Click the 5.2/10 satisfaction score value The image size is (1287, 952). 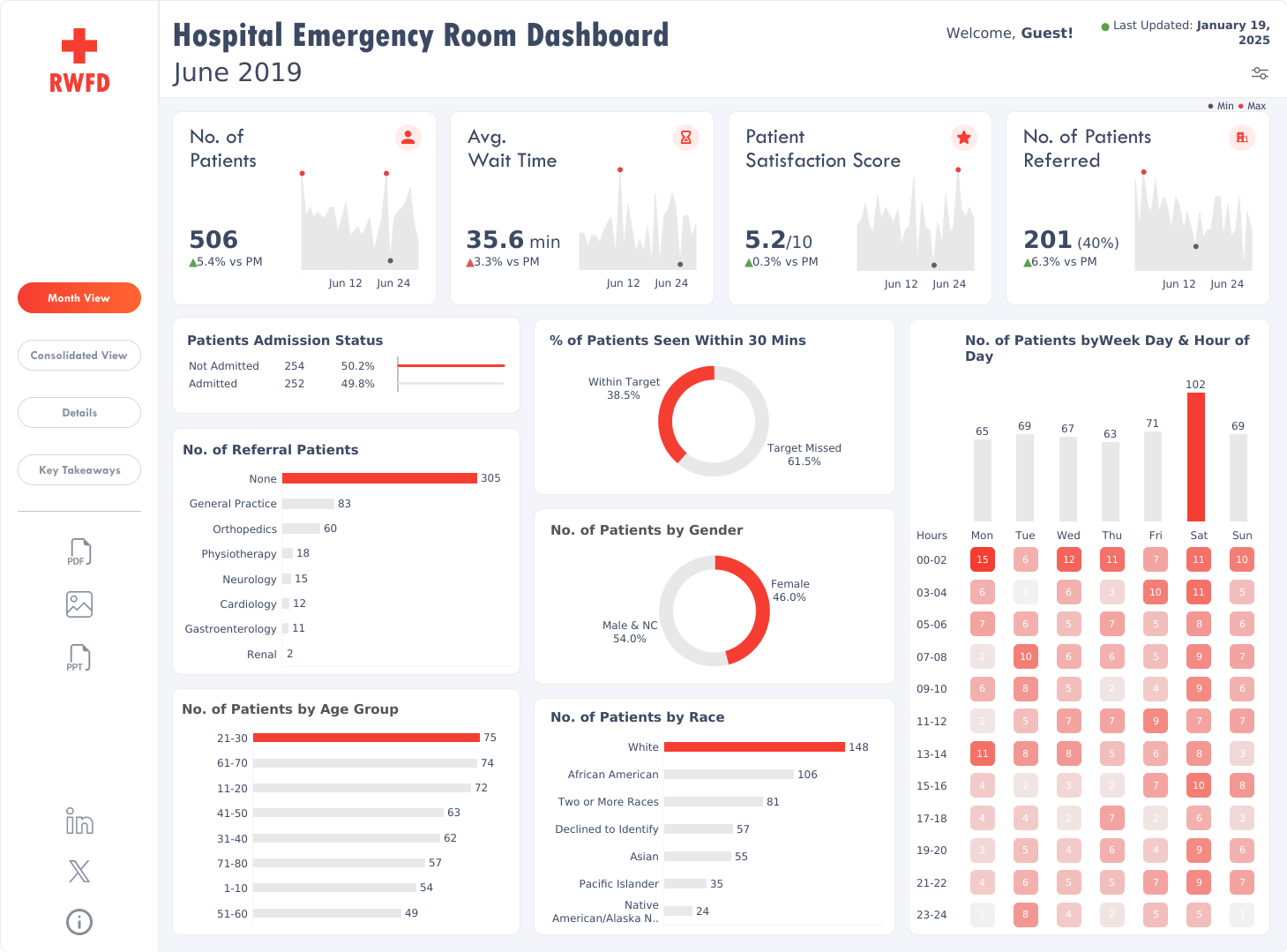[779, 240]
